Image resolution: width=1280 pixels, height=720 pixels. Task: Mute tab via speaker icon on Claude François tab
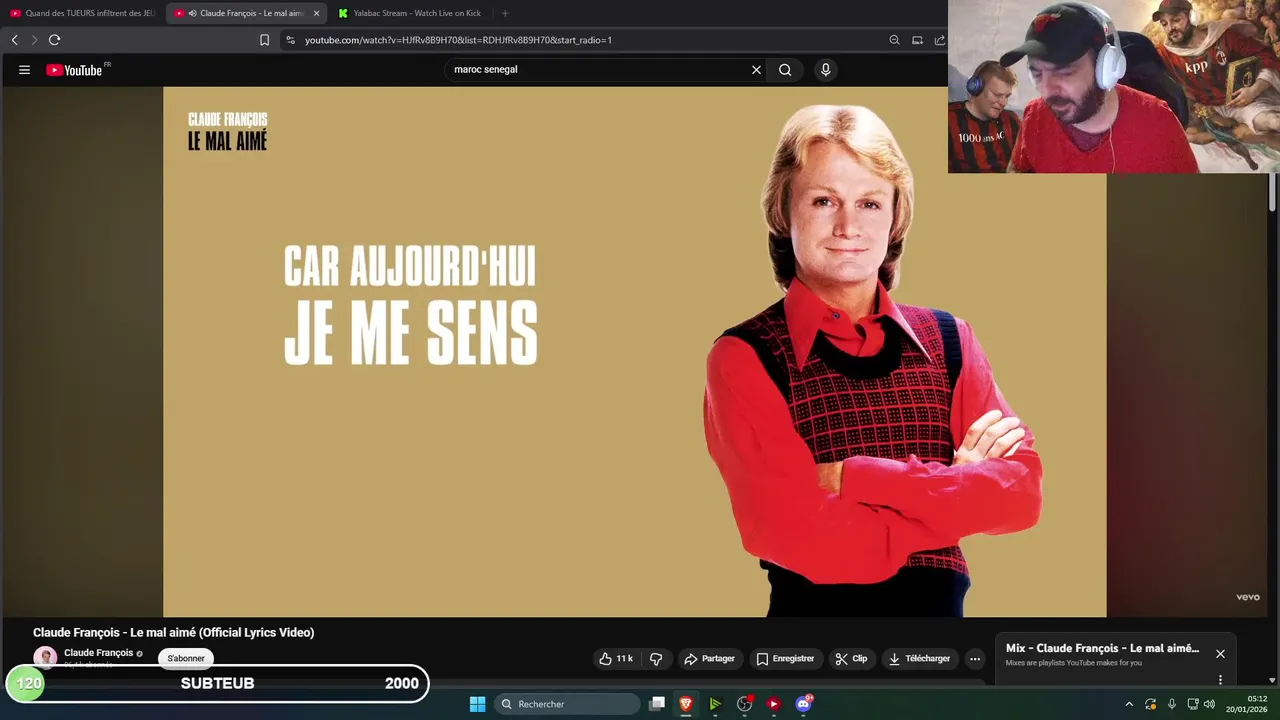[192, 13]
